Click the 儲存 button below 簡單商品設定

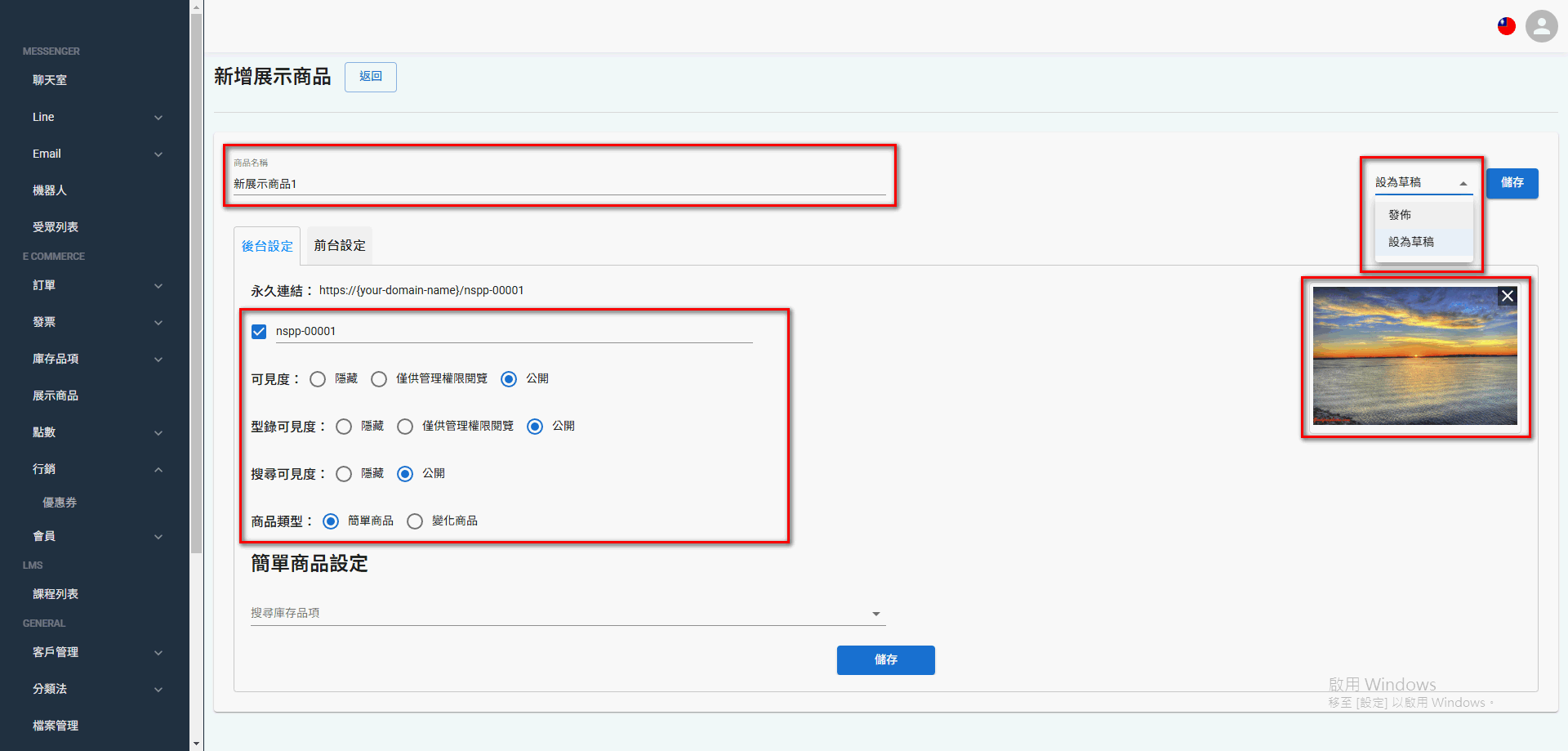coord(886,660)
